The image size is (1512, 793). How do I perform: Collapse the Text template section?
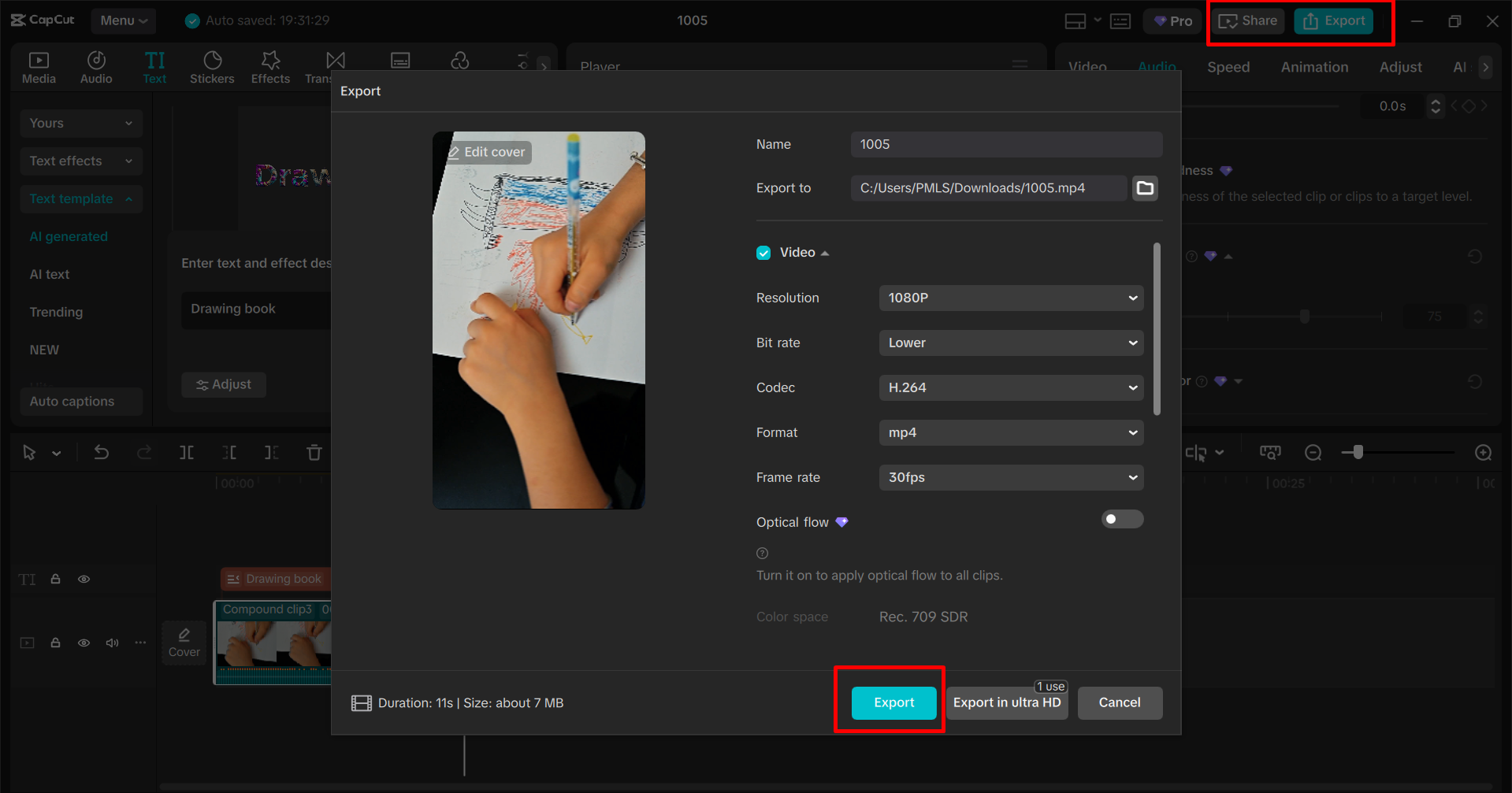pos(81,198)
